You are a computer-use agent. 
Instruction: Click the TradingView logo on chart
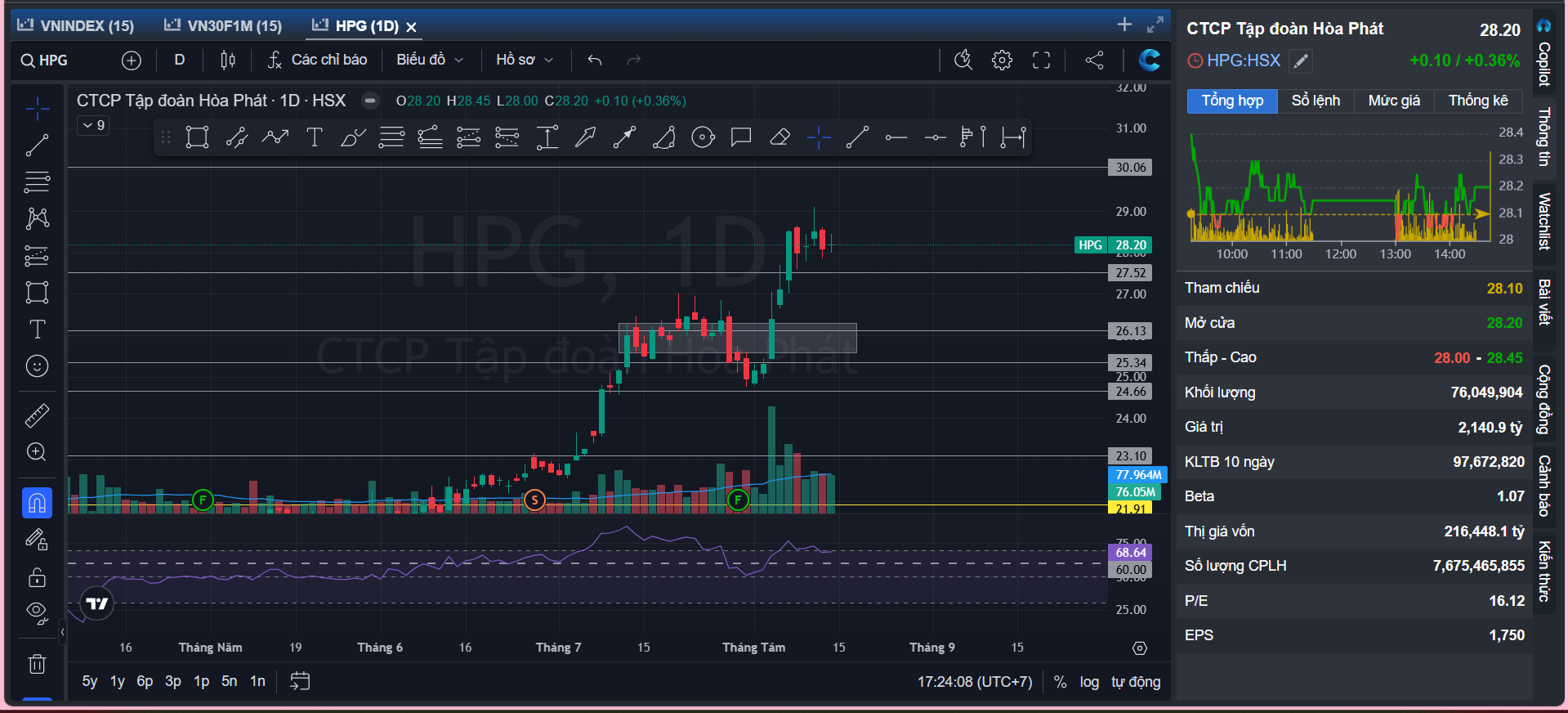click(x=97, y=603)
